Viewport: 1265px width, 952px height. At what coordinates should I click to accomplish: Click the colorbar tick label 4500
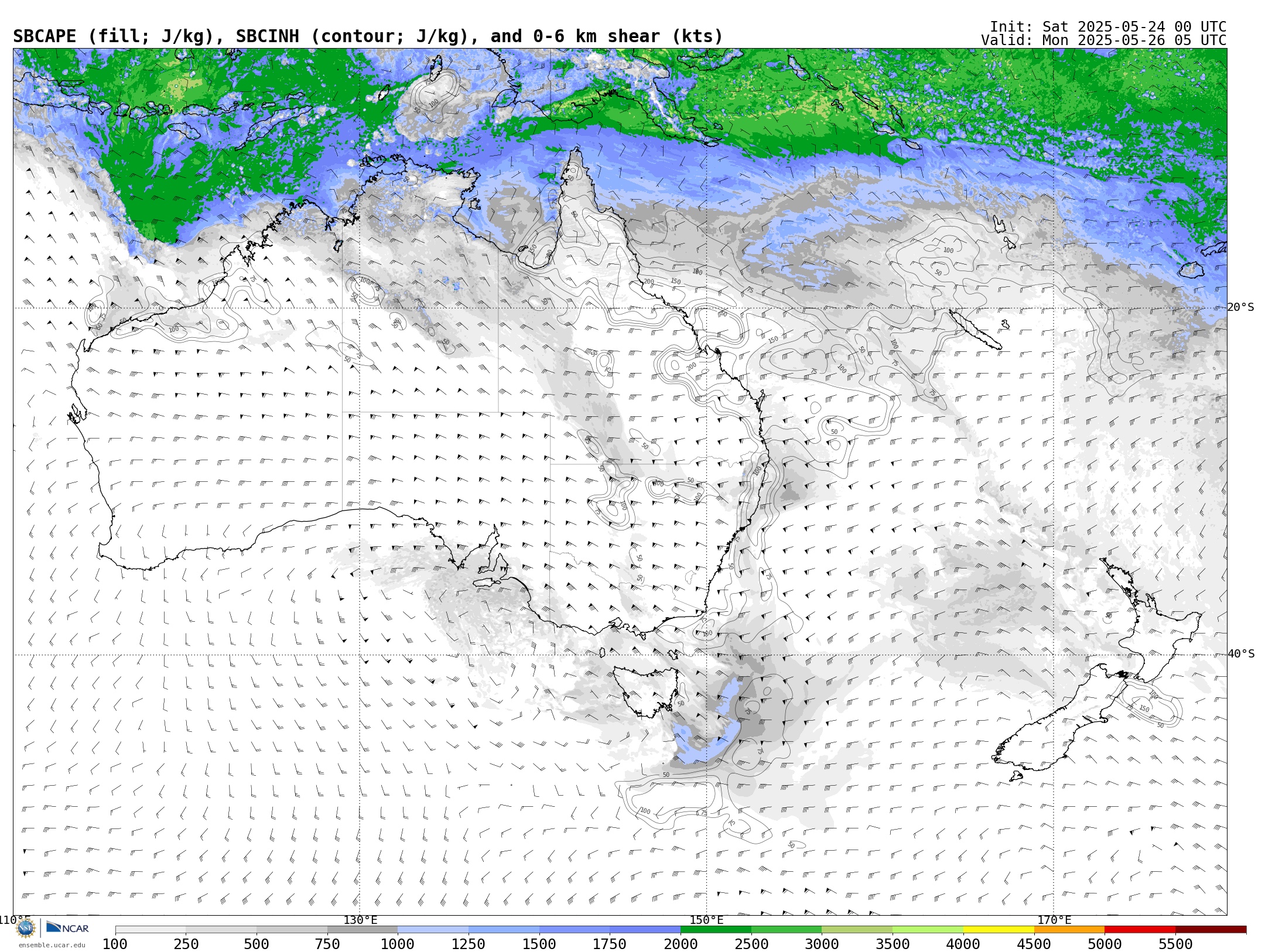(x=1034, y=944)
